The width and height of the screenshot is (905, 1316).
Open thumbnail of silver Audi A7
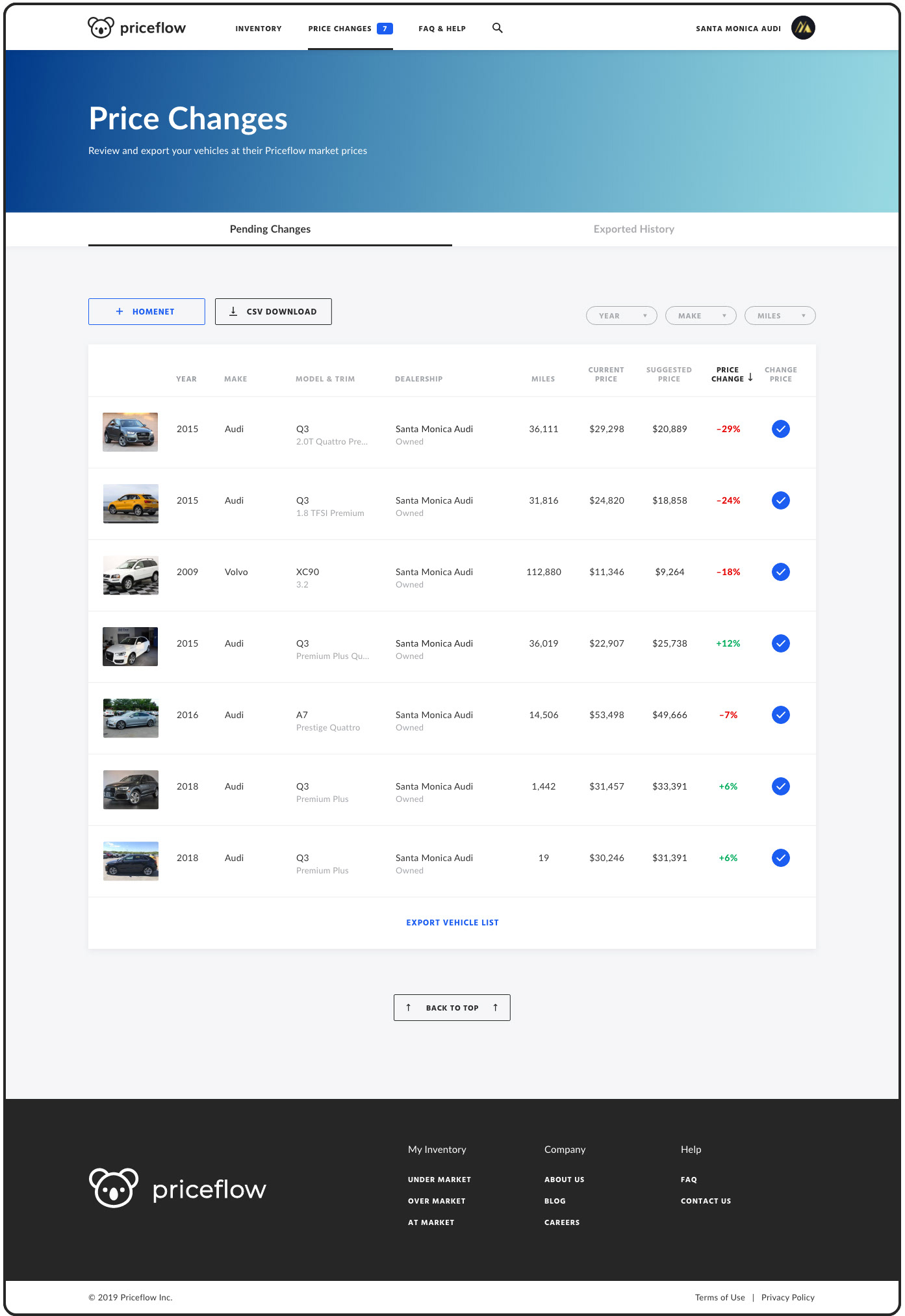131,718
